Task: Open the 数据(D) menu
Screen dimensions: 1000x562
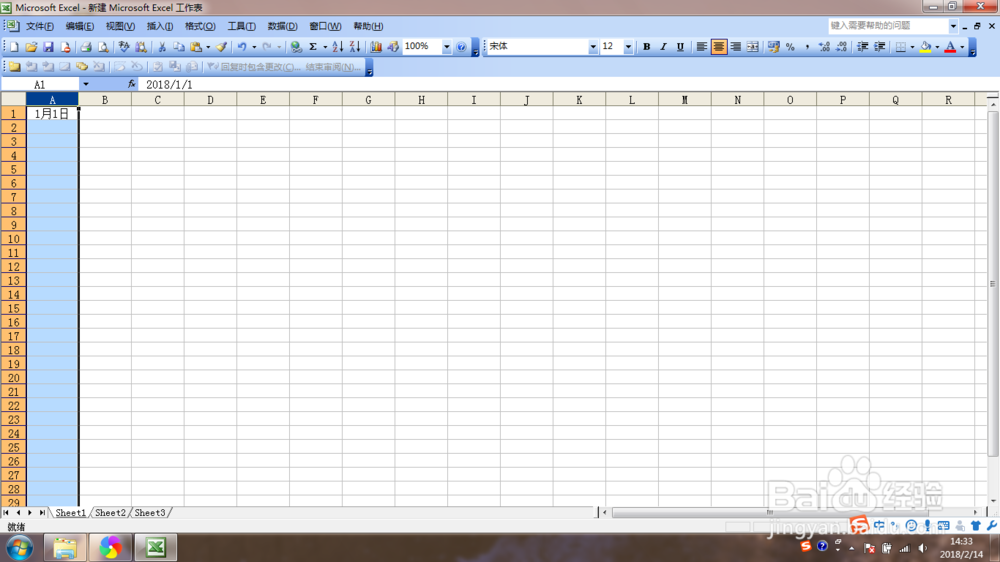Action: tap(282, 26)
